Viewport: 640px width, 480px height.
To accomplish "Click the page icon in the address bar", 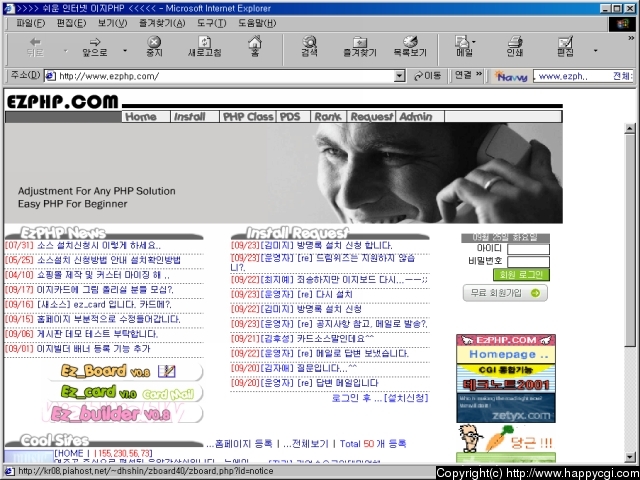I will (x=50, y=76).
